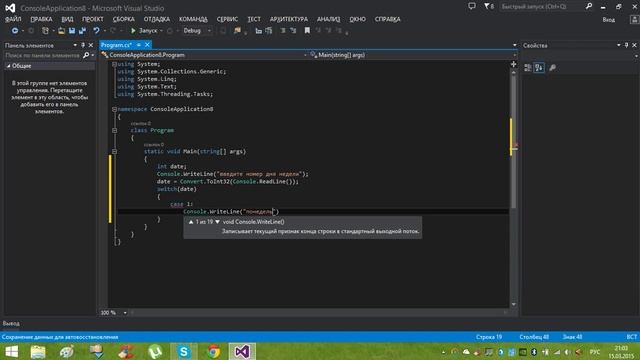This screenshot has width=640, height=360.
Task: Show the previous overload in the tooltip
Action: pos(191,222)
